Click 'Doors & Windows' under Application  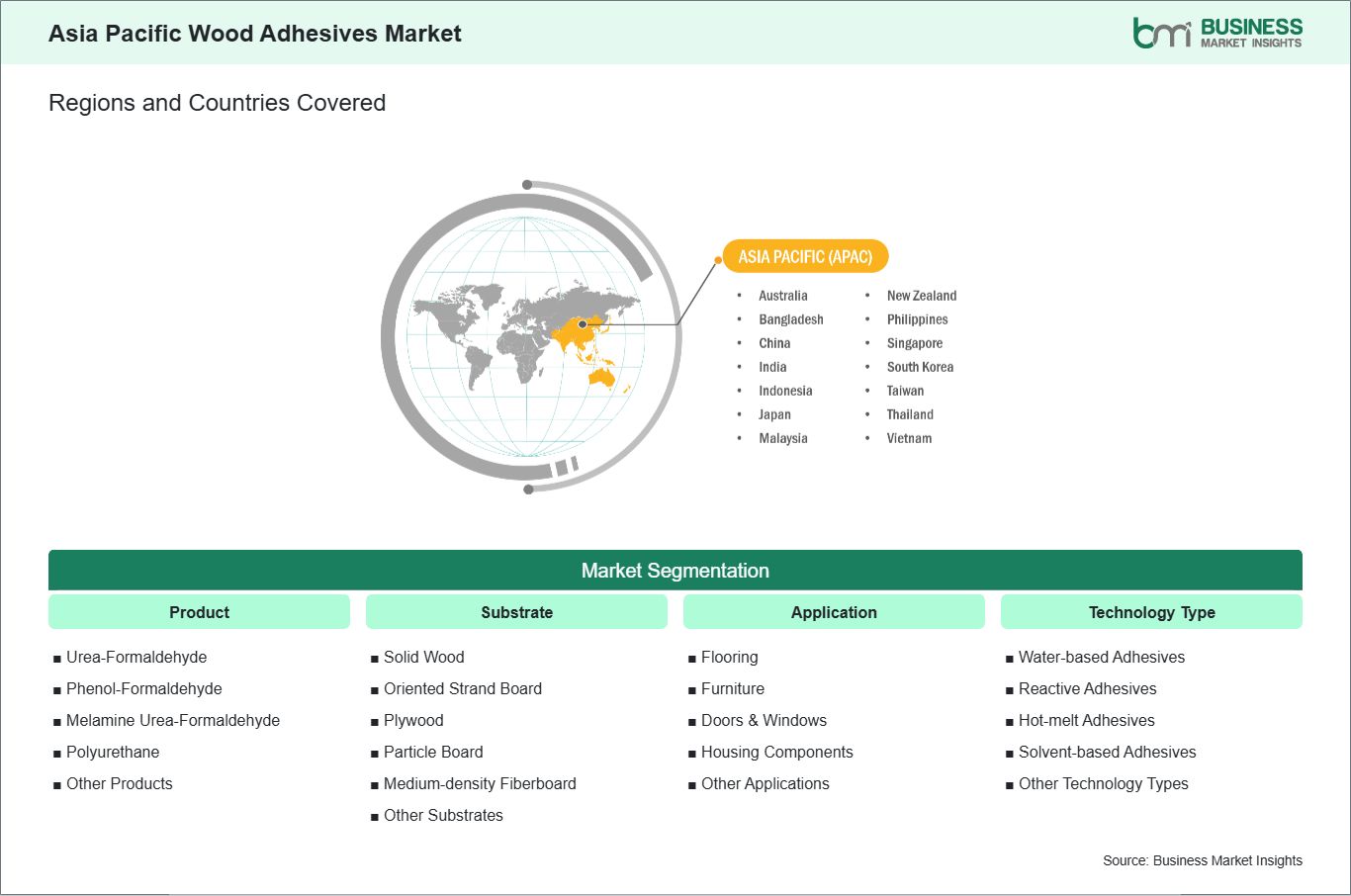click(764, 720)
